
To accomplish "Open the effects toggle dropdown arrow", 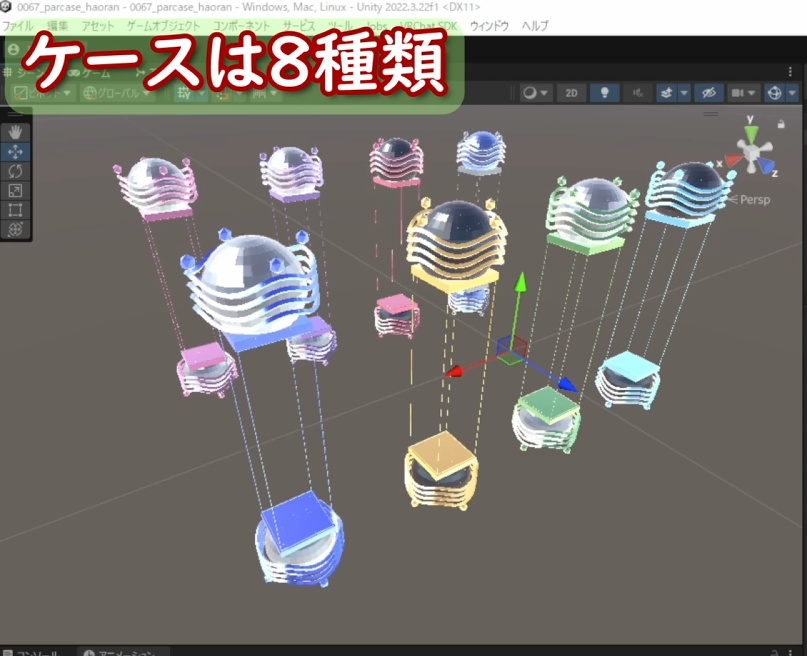I will [x=682, y=91].
